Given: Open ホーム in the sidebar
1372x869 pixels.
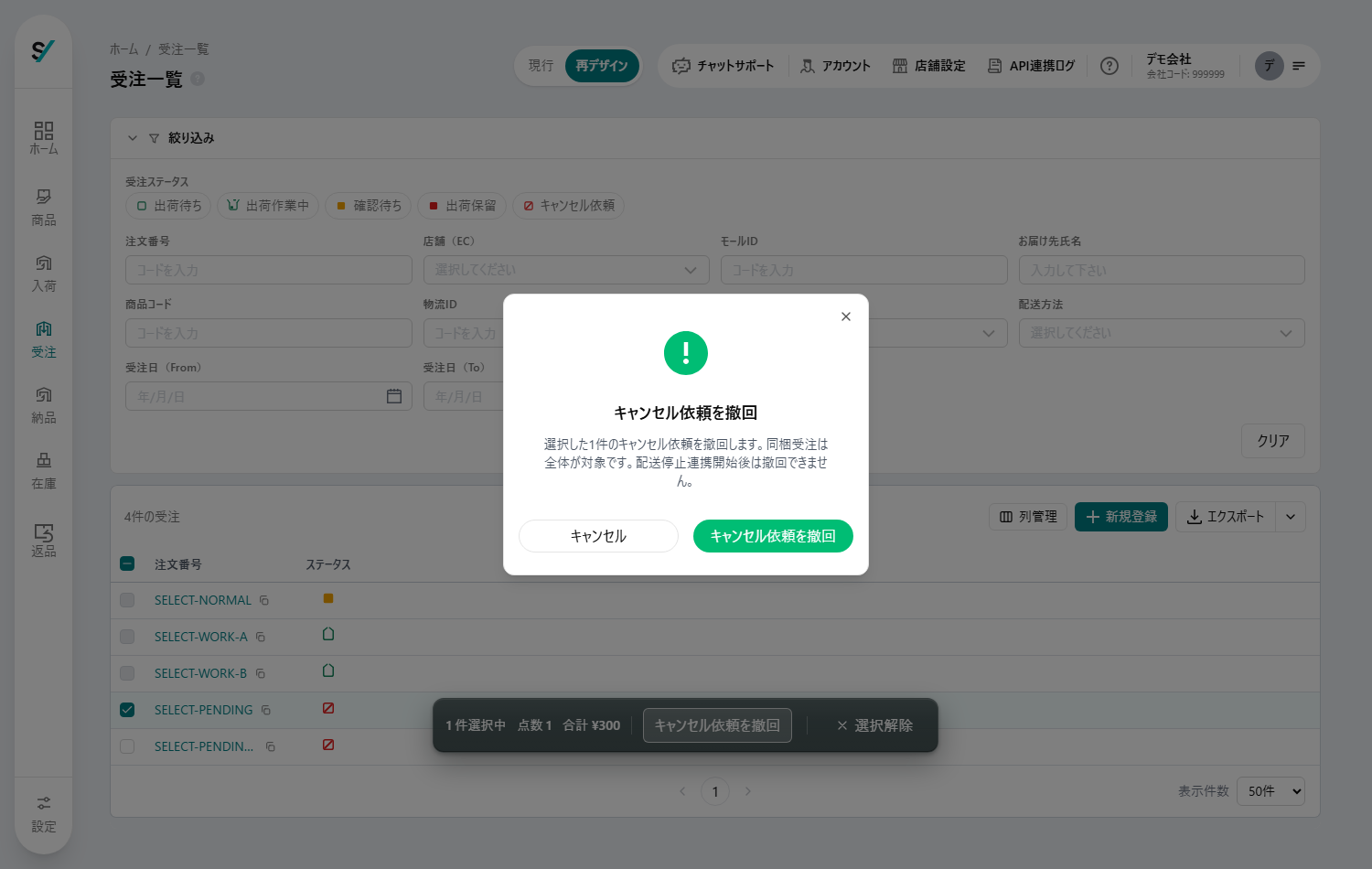Looking at the screenshot, I should (x=43, y=138).
